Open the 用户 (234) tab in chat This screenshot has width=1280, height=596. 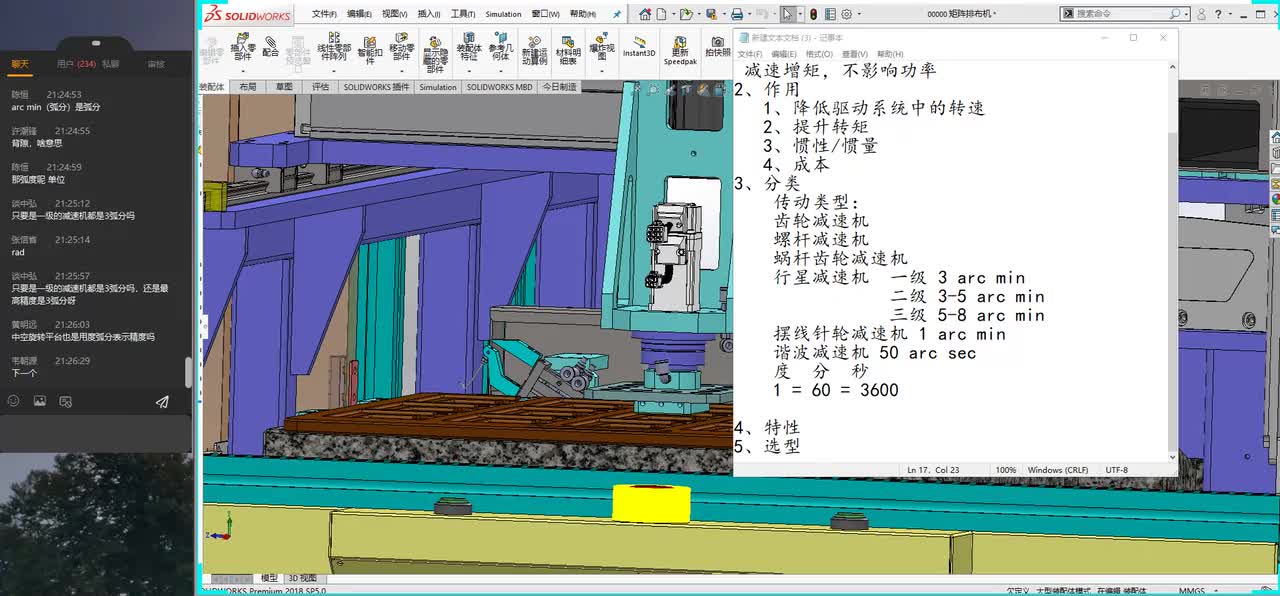point(76,63)
